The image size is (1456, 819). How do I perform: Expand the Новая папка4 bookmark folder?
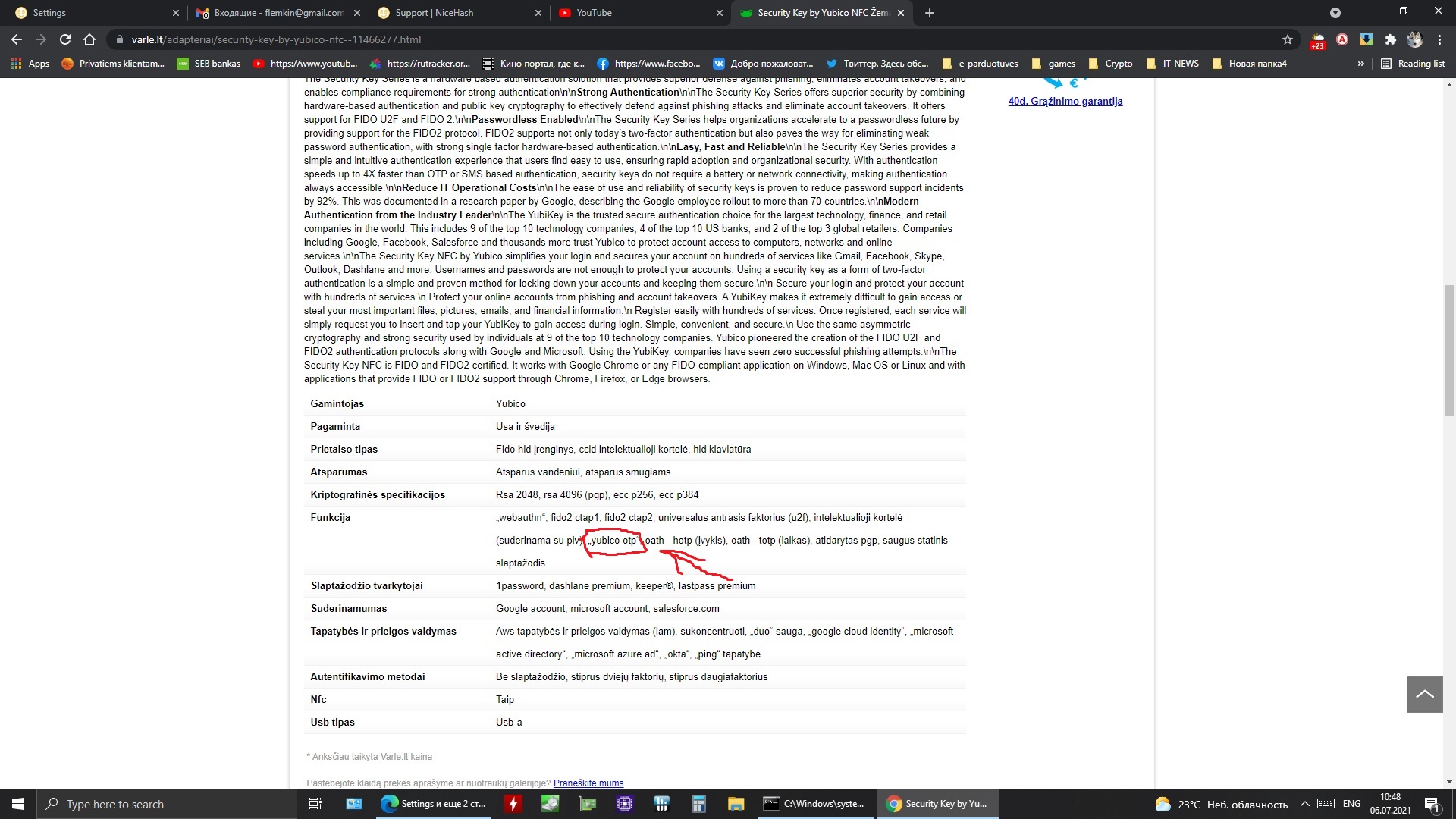(x=1249, y=64)
